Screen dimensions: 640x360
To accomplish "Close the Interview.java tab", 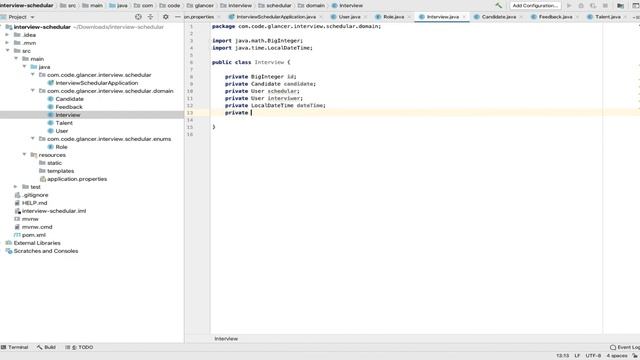I will click(x=464, y=17).
